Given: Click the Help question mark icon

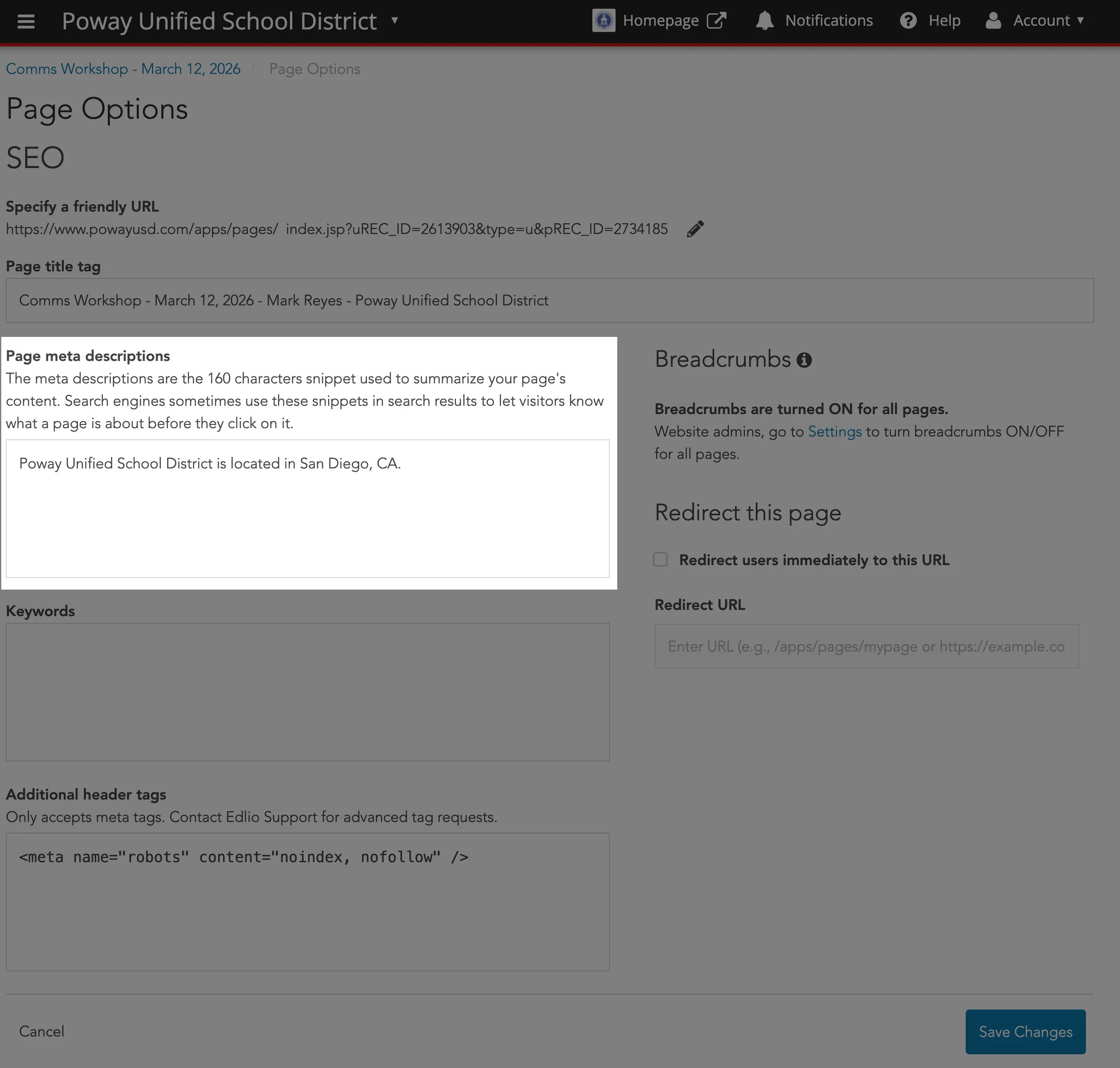Looking at the screenshot, I should (x=908, y=20).
